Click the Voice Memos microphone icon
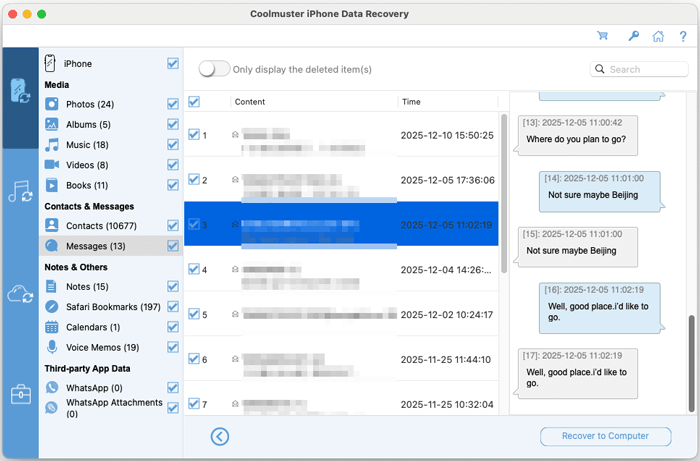 (x=52, y=347)
